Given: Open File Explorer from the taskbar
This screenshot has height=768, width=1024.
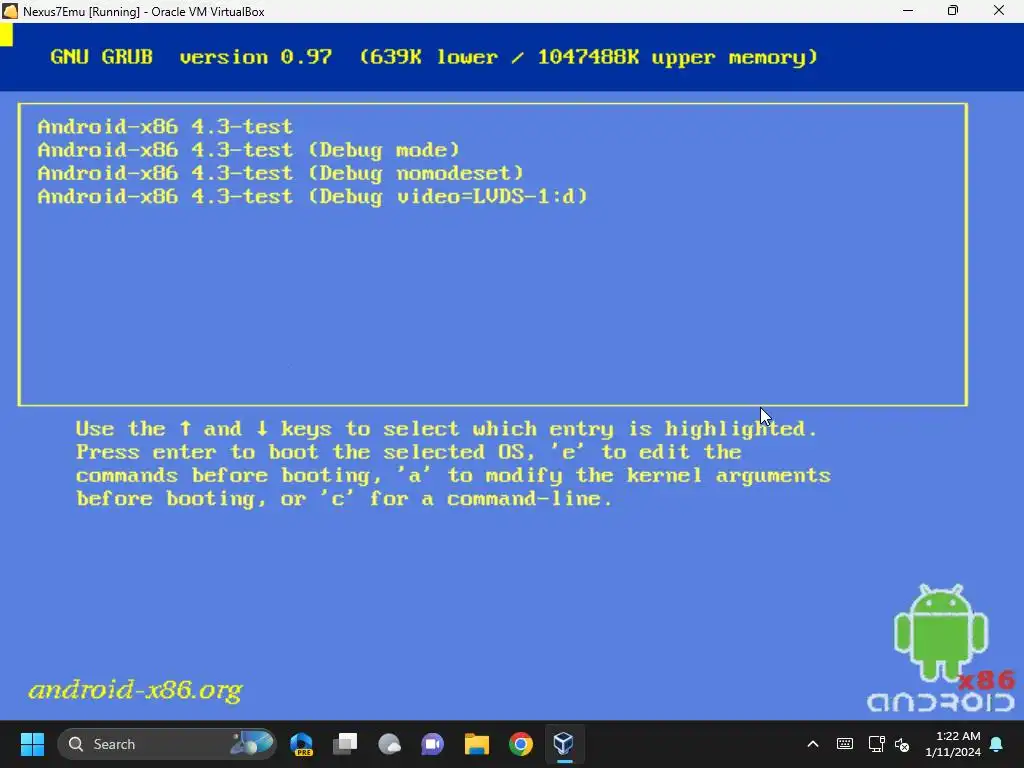Looking at the screenshot, I should (477, 744).
